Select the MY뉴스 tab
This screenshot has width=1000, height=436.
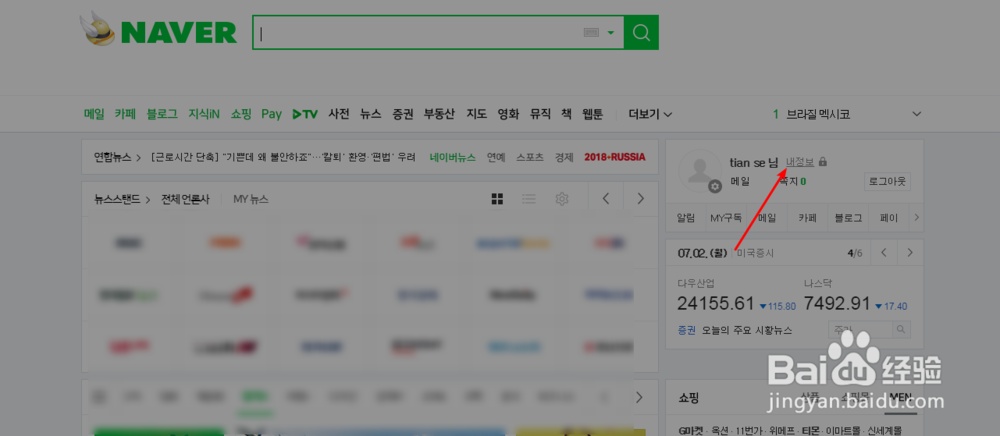pos(251,199)
